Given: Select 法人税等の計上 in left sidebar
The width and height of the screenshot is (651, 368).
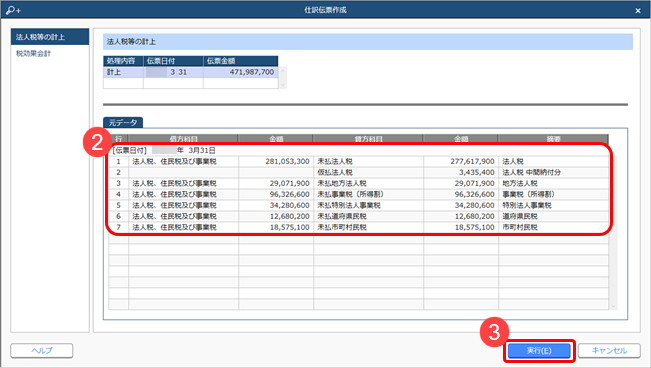Looking at the screenshot, I should click(50, 37).
